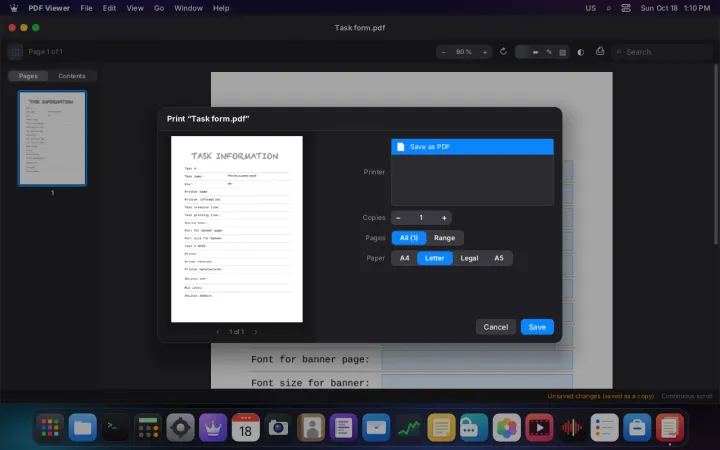Go to previous preview page arrow

(218, 332)
